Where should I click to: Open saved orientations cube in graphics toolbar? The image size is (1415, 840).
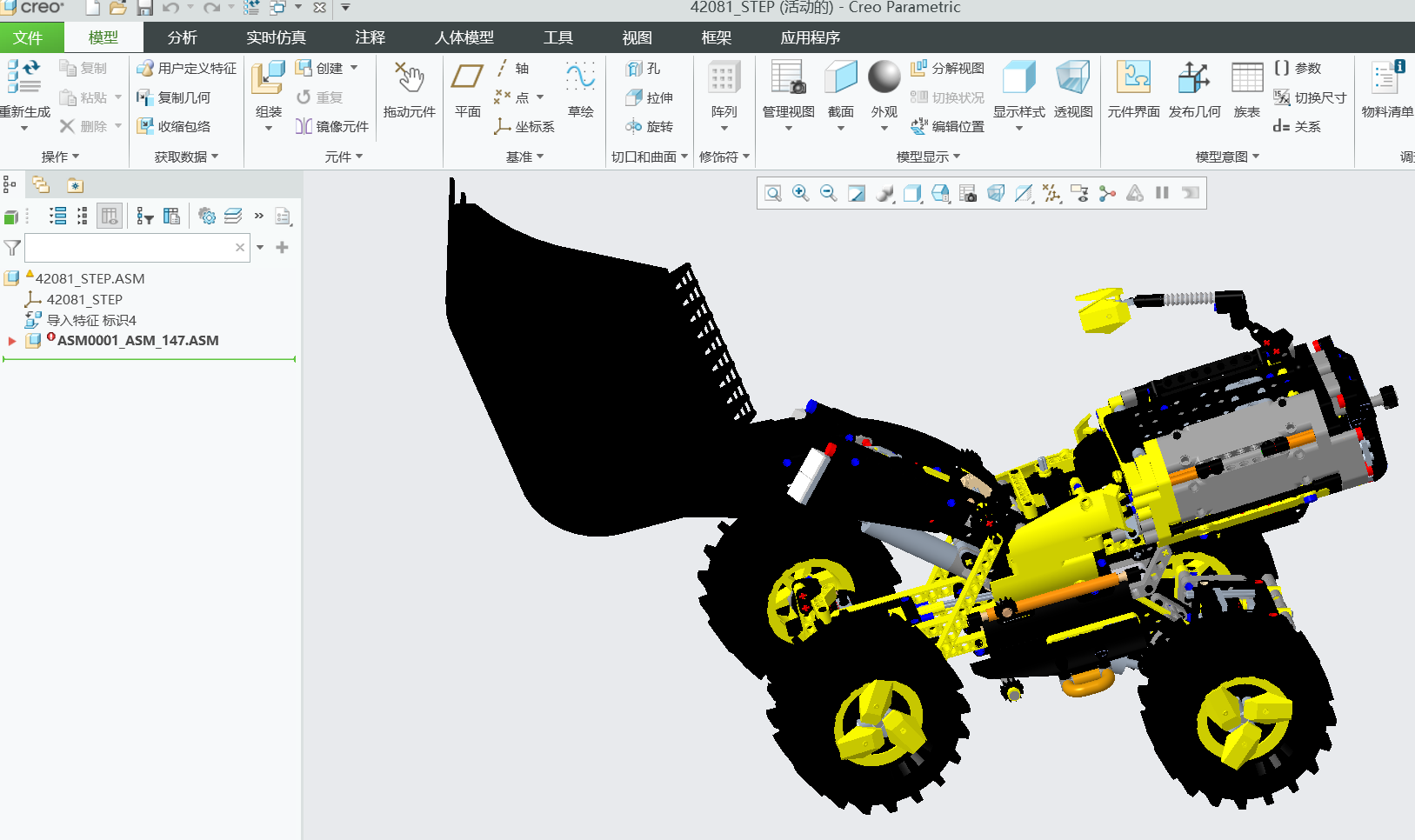(x=940, y=193)
